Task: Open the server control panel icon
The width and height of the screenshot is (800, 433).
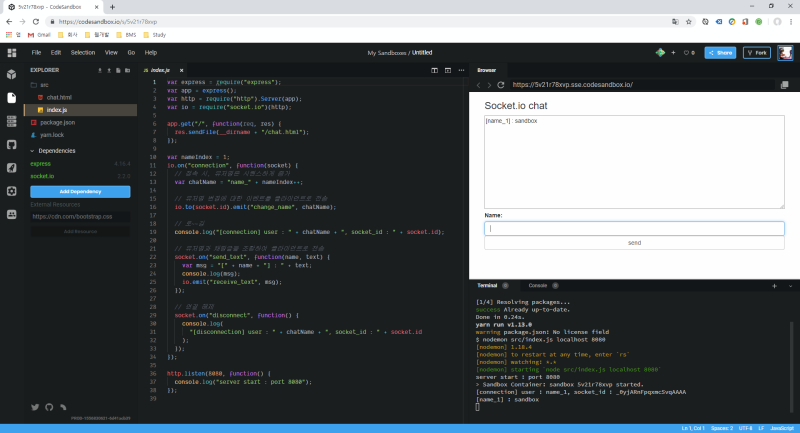Action: (12, 121)
